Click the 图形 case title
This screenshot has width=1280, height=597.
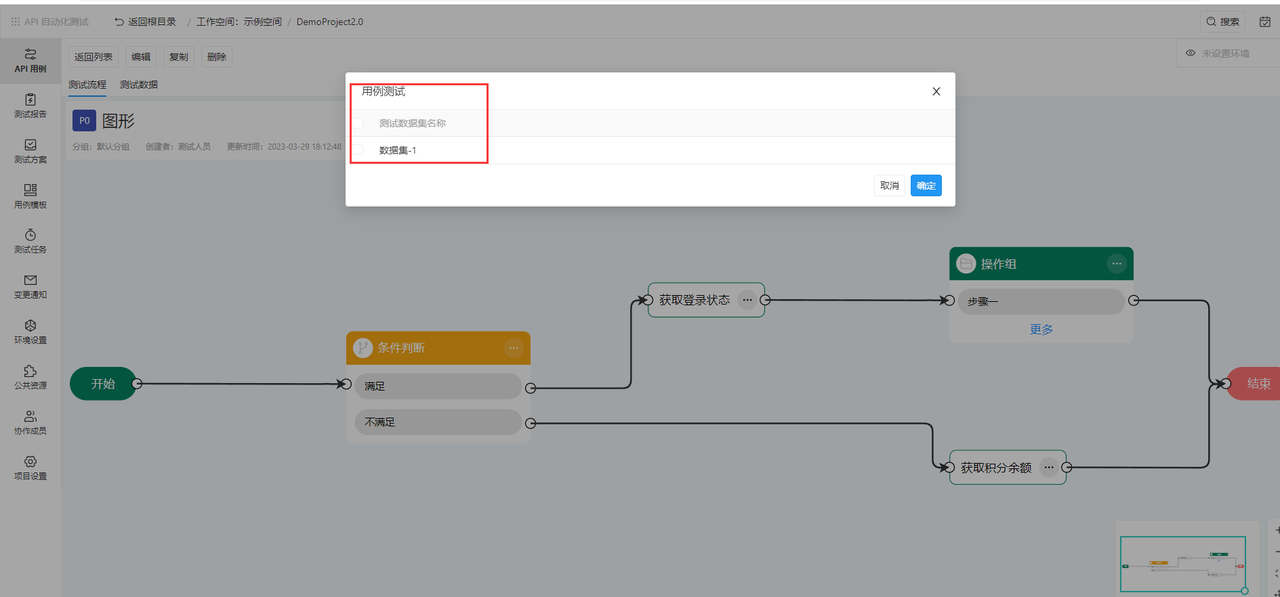118,121
